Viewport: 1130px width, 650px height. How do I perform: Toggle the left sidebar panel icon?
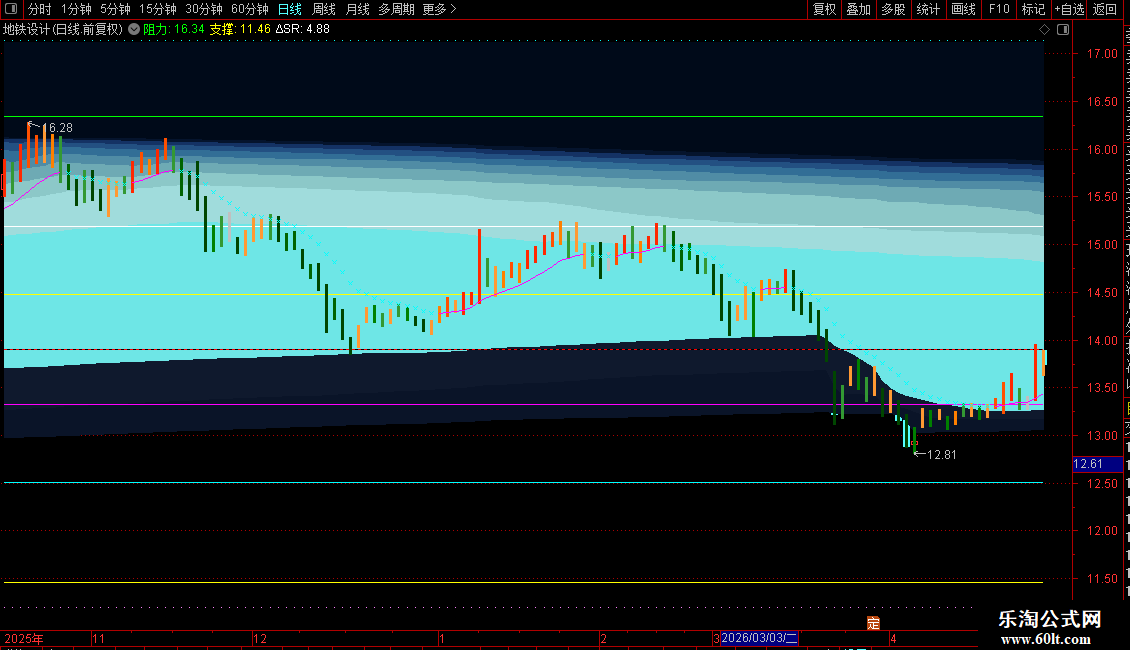[11, 9]
